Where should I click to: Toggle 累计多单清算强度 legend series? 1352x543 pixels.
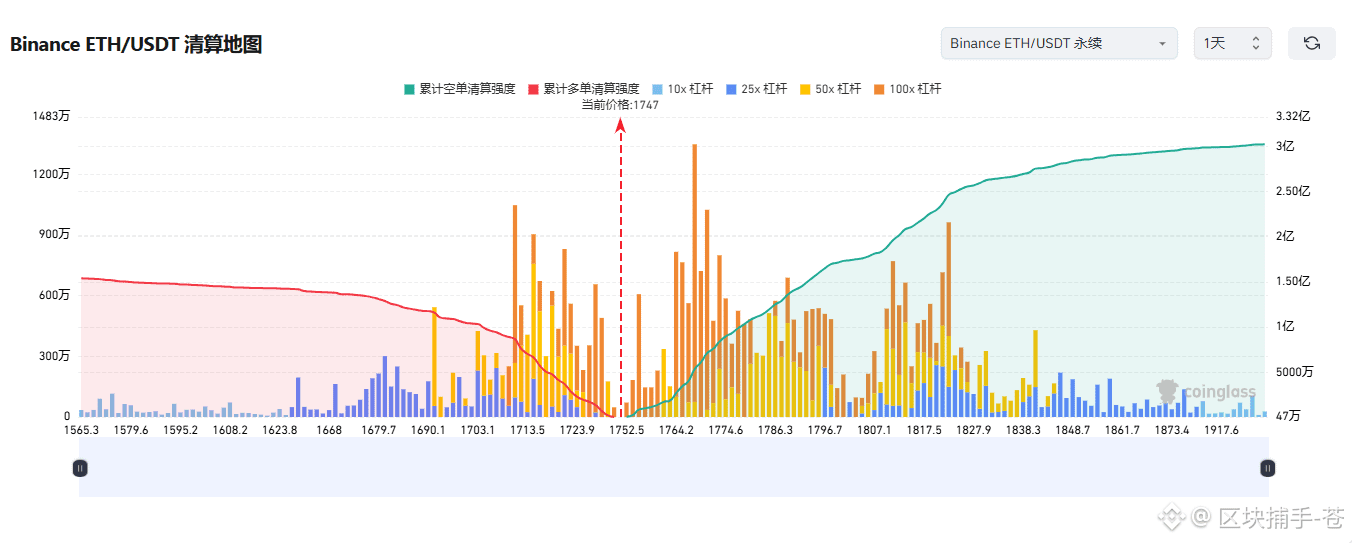coord(584,89)
